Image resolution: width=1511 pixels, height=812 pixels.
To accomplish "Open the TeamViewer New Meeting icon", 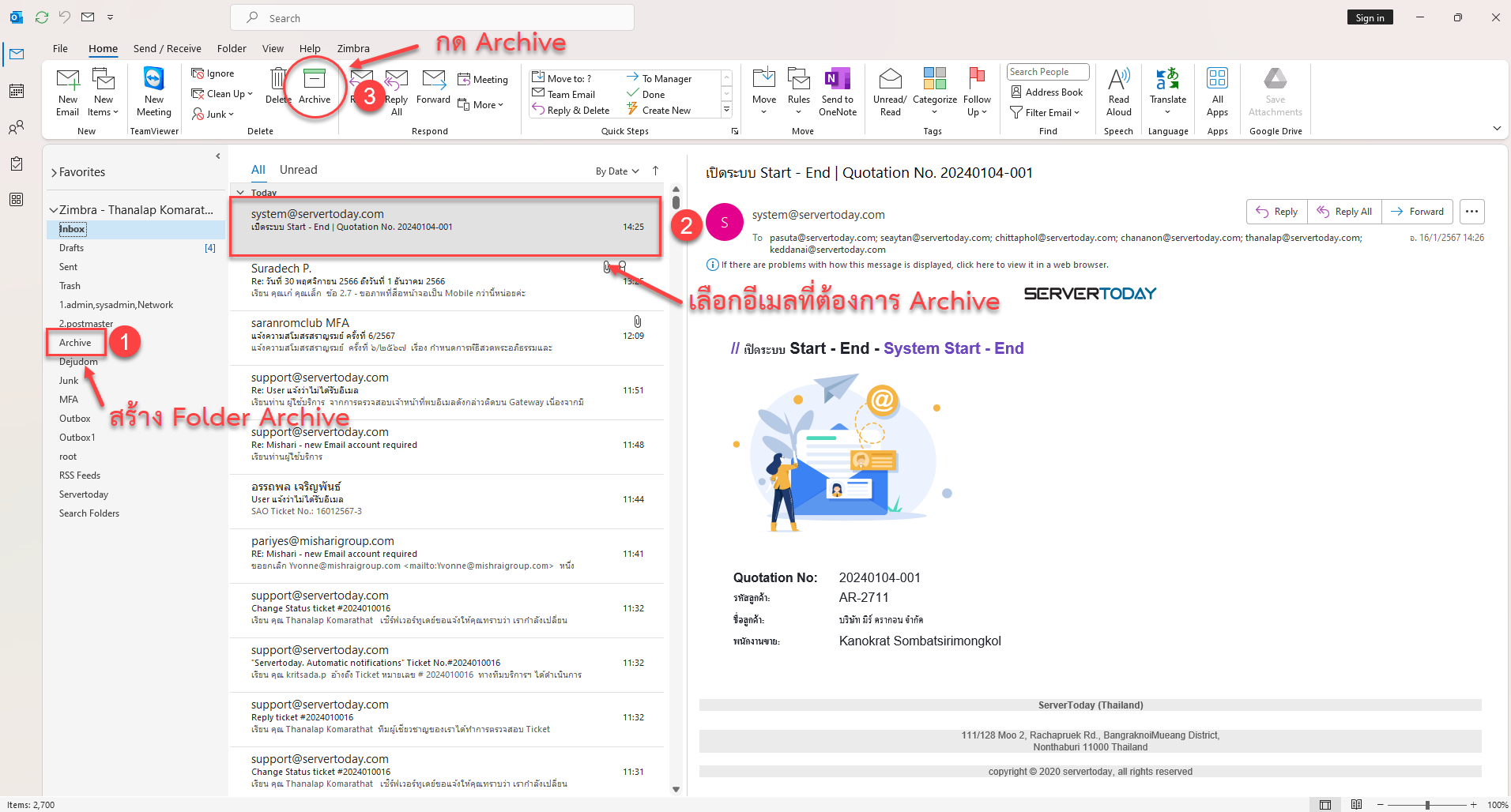I will [153, 79].
